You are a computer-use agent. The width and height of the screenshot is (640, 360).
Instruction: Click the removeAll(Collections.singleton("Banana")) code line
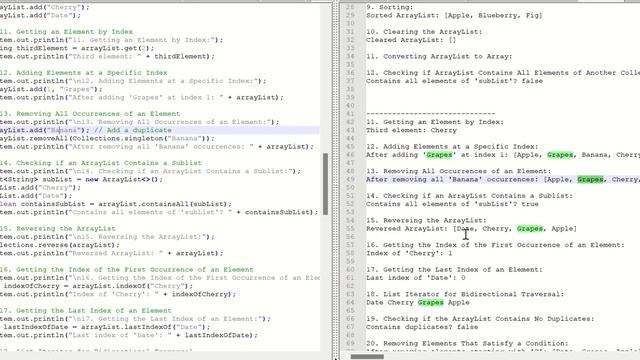[107, 138]
